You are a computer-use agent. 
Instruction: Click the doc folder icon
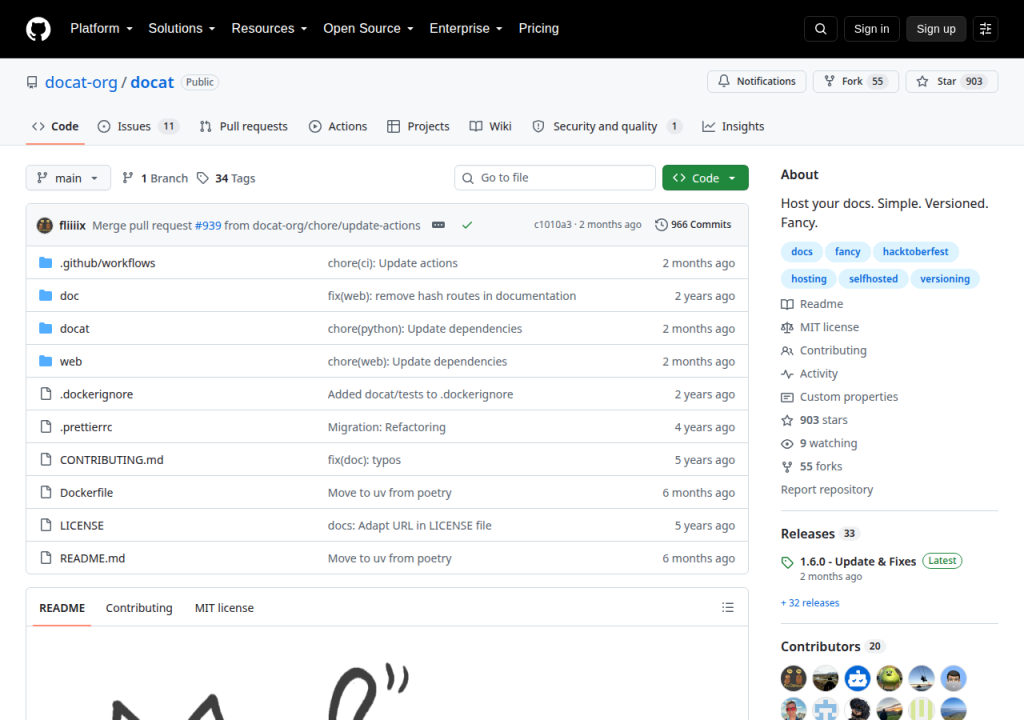tap(45, 295)
